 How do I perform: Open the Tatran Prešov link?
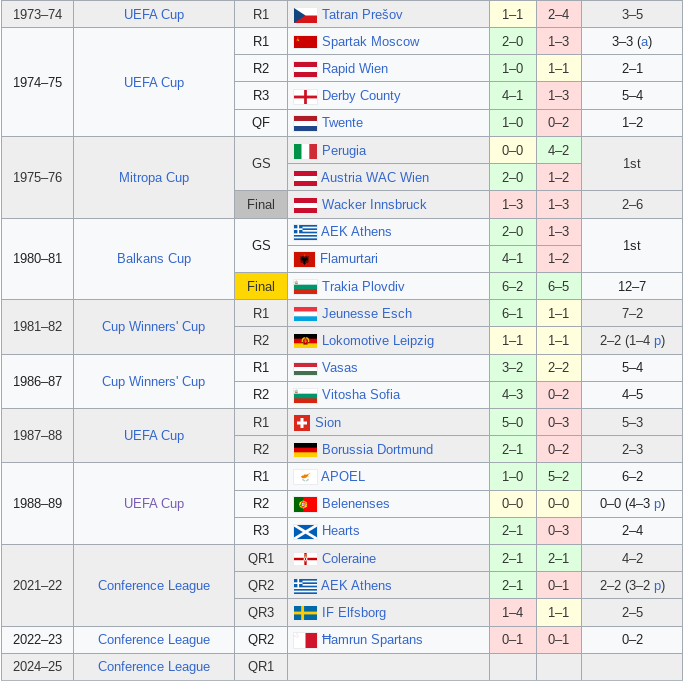point(362,14)
